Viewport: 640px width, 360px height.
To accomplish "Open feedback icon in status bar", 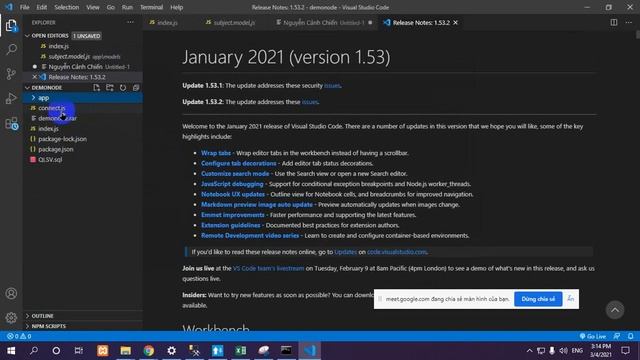I will coord(616,336).
